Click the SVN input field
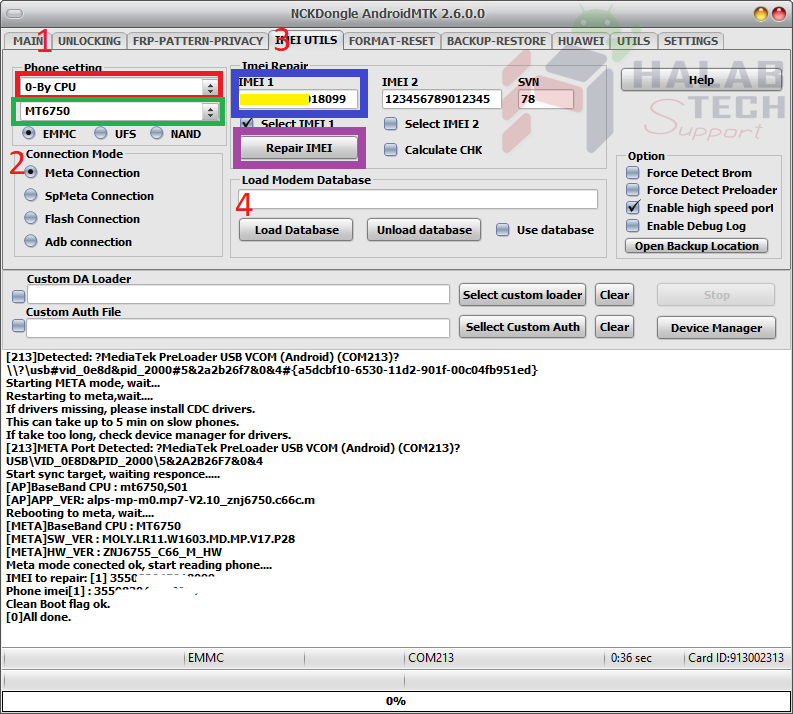This screenshot has width=793, height=714. click(546, 99)
